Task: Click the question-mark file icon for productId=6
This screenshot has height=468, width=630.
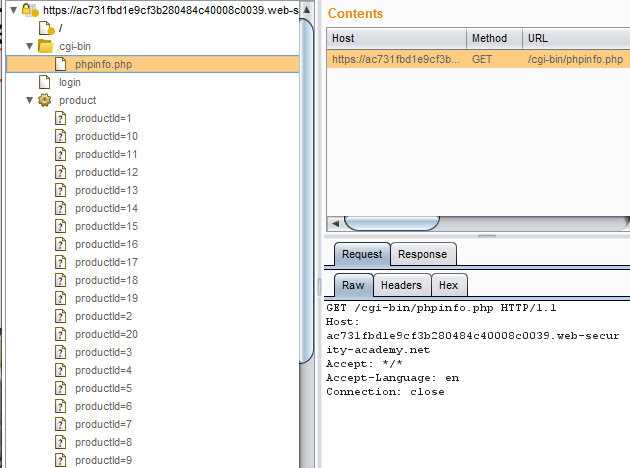Action: (x=61, y=406)
